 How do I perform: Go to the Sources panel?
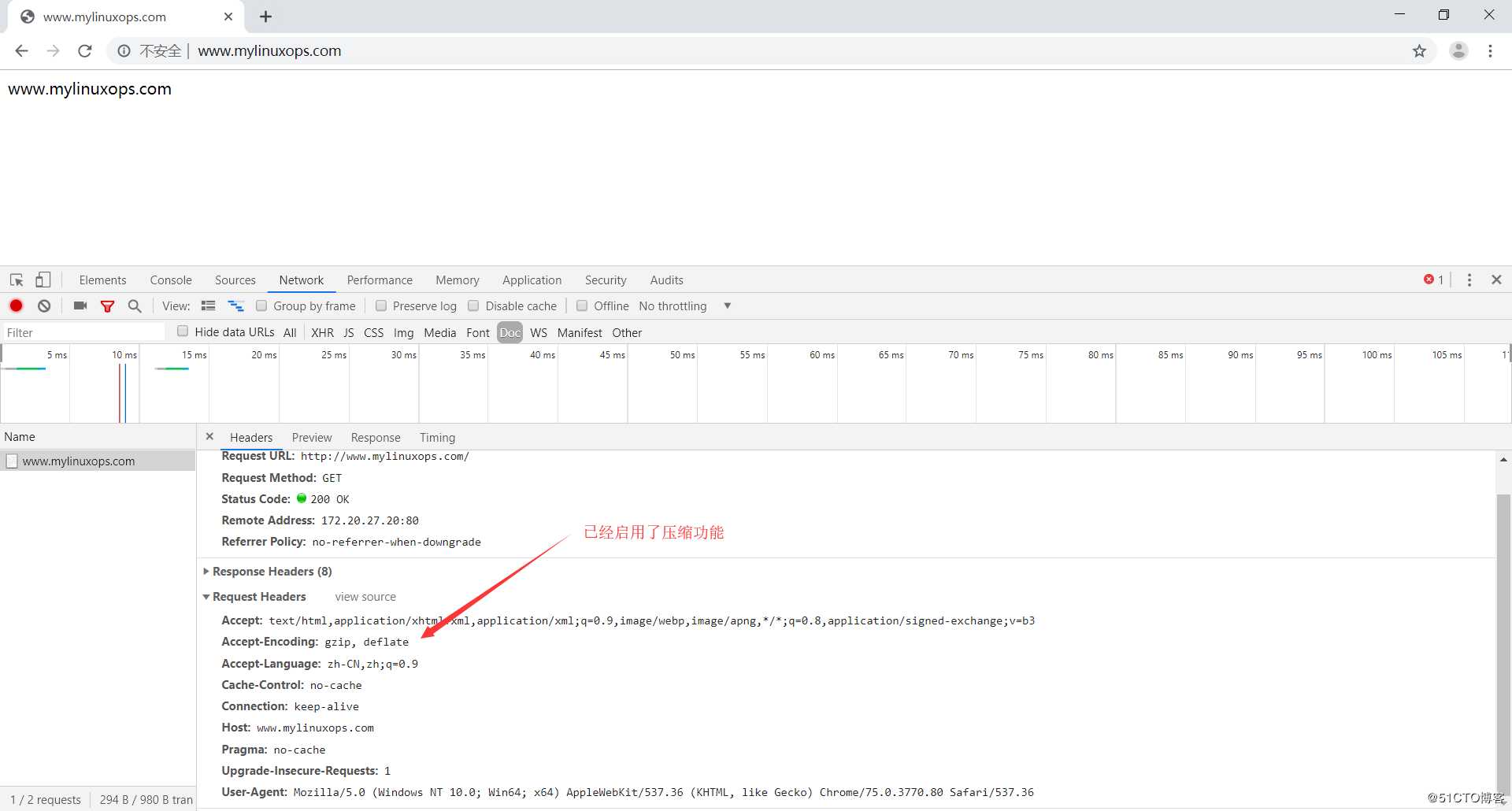pos(235,280)
